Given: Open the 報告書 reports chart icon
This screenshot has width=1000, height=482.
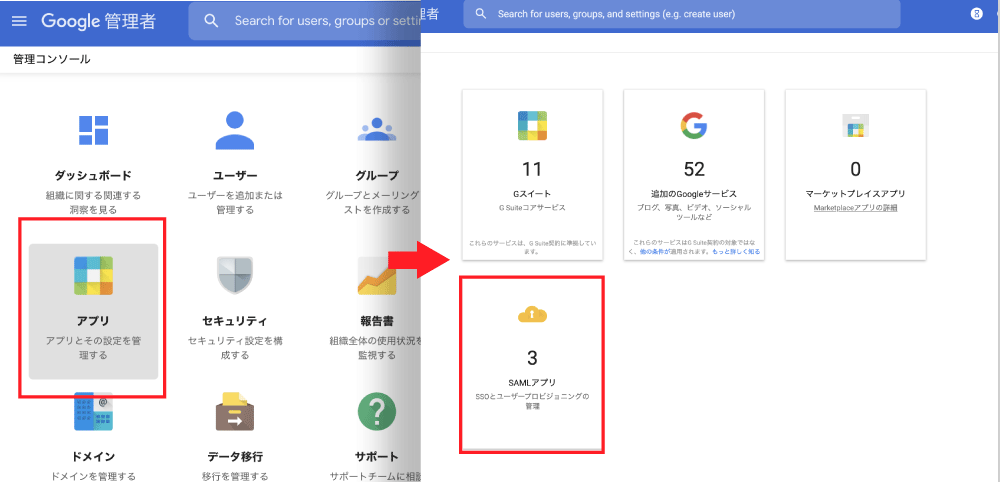Looking at the screenshot, I should (377, 275).
